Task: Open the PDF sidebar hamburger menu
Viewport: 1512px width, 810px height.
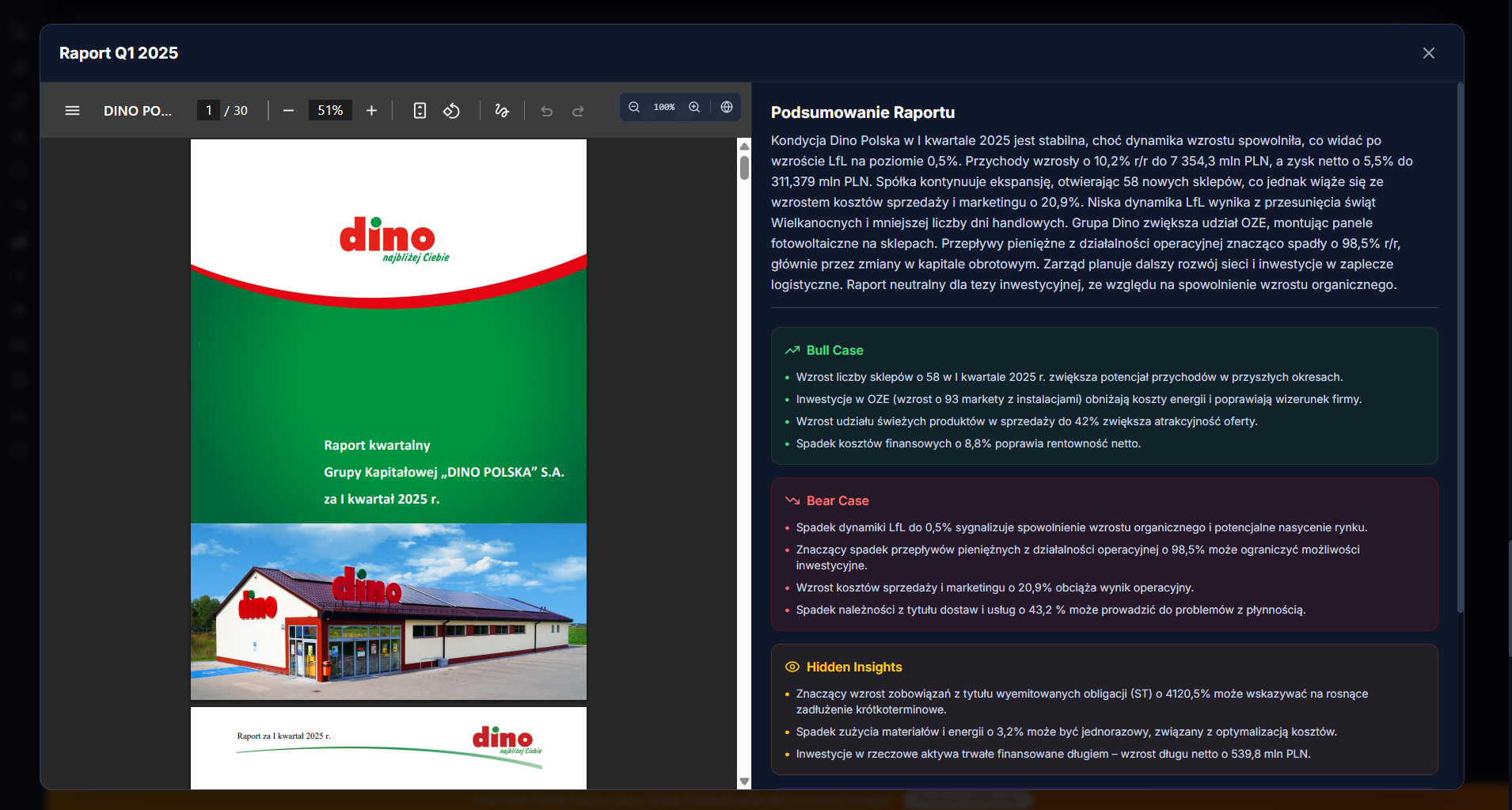Action: (72, 111)
